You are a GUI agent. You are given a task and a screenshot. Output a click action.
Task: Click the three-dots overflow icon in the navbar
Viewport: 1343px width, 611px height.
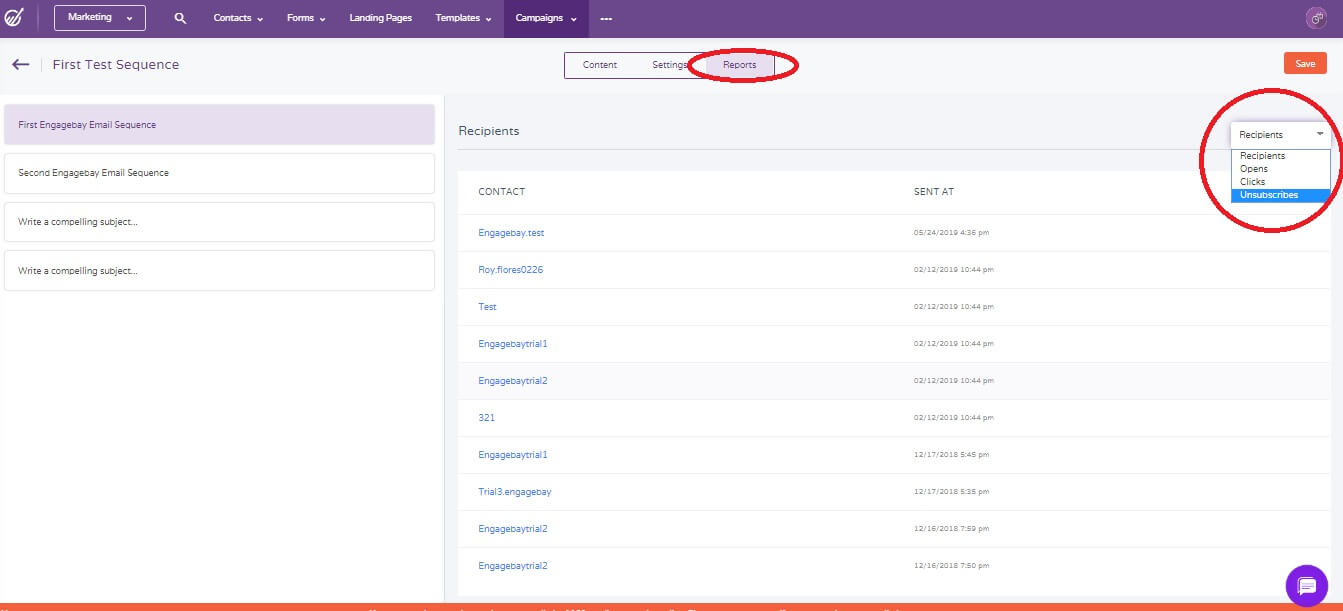pyautogui.click(x=606, y=17)
